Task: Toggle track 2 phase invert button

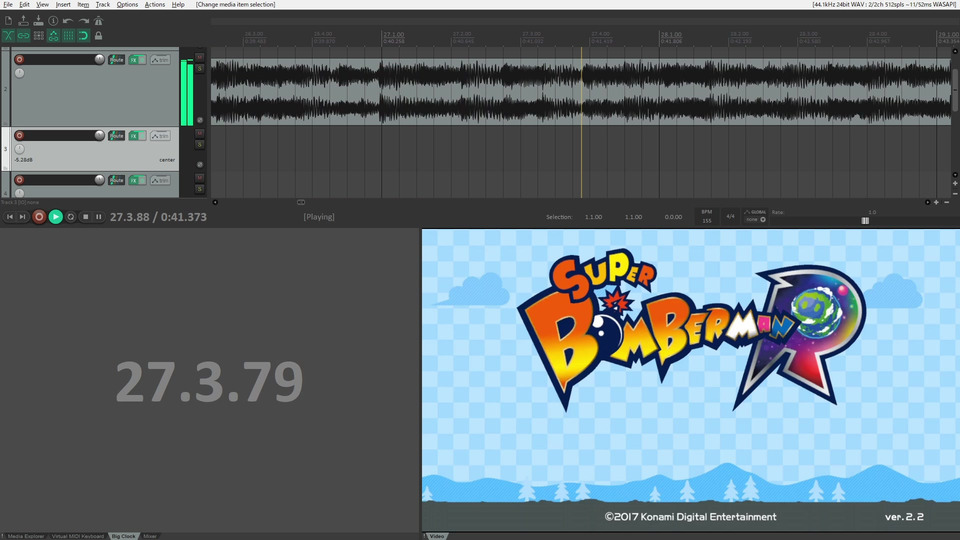Action: pos(200,120)
